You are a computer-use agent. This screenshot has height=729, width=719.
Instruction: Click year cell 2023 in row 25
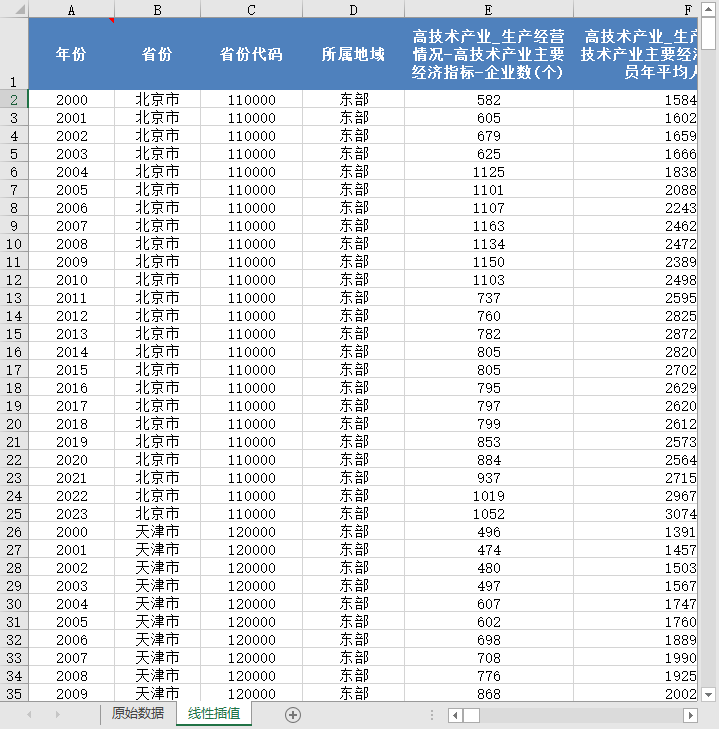pyautogui.click(x=71, y=514)
